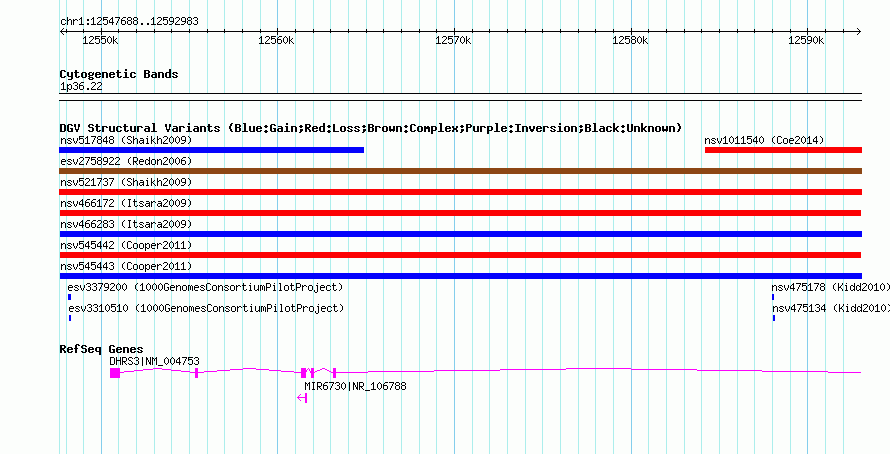The image size is (890, 454).
Task: Open the nsv466283 (Itsara2009) label
Action: 126,224
